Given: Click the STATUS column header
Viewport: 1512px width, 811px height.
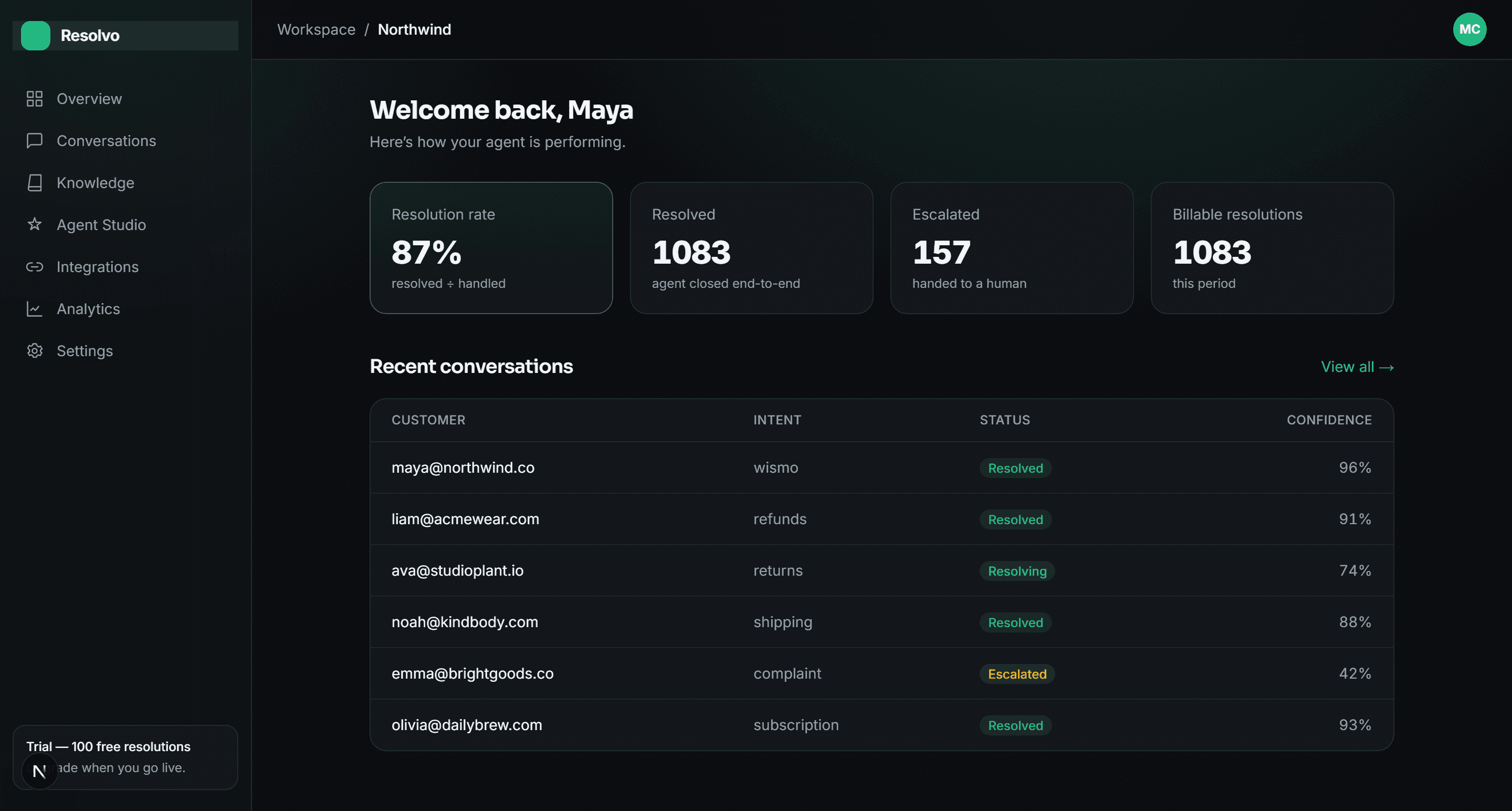Looking at the screenshot, I should pyautogui.click(x=1004, y=420).
